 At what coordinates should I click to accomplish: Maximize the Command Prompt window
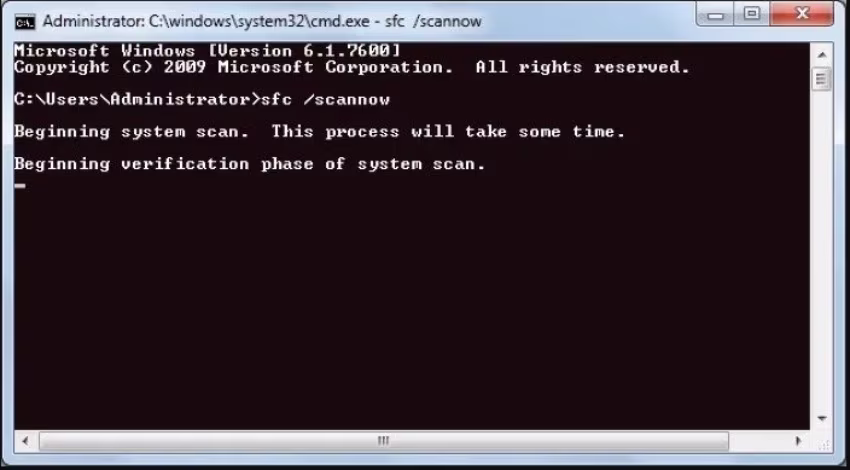(752, 14)
